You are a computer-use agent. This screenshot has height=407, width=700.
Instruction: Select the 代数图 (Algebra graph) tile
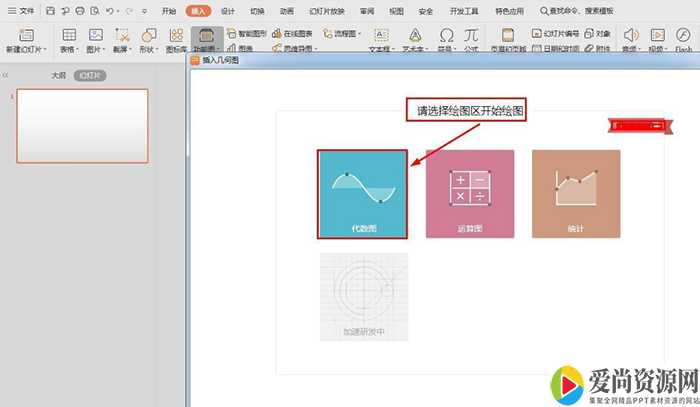363,194
